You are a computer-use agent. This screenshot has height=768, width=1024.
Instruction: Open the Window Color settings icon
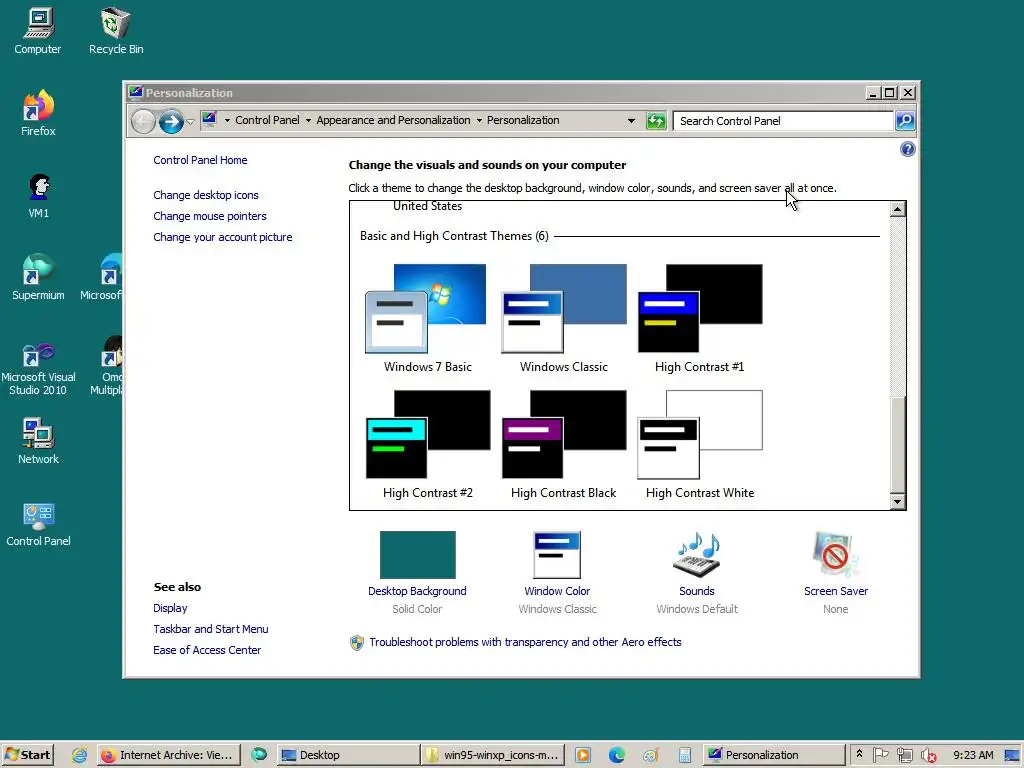click(x=557, y=555)
